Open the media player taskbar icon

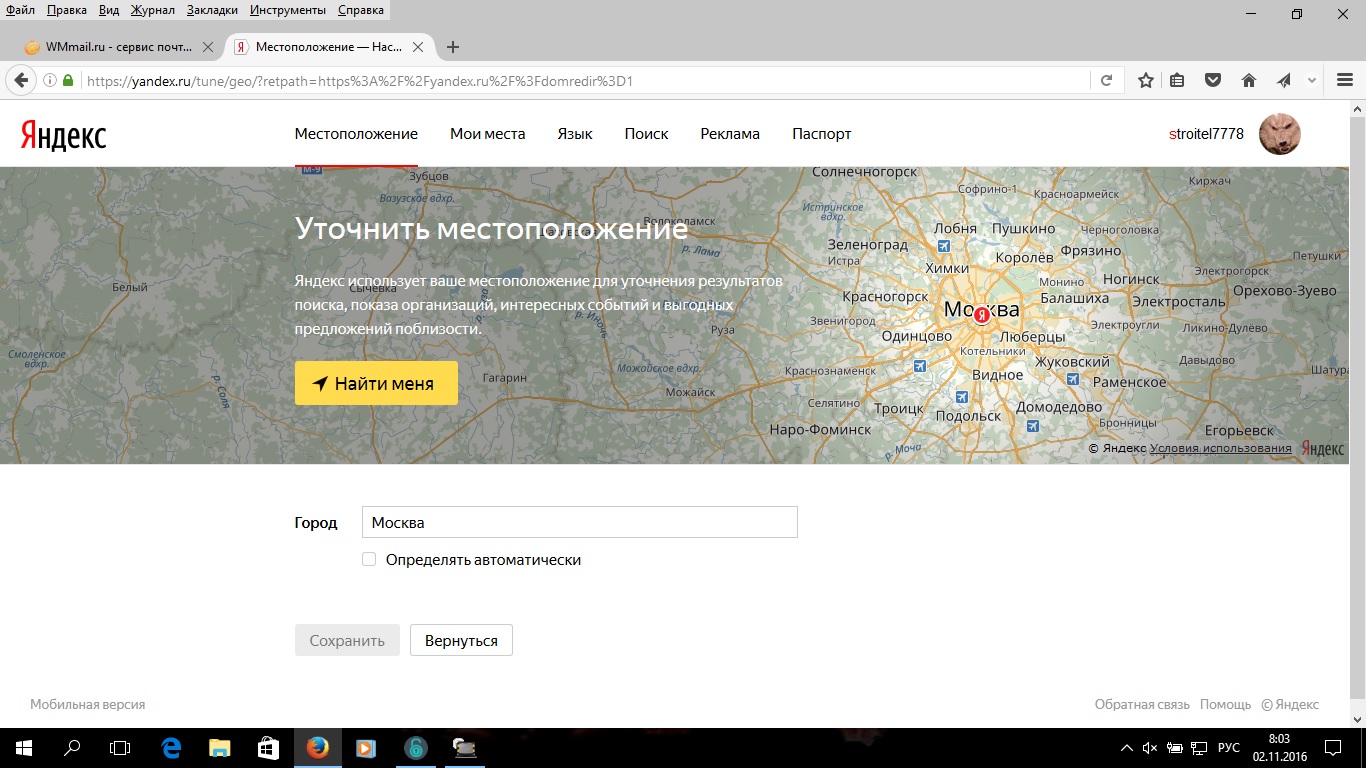(366, 747)
